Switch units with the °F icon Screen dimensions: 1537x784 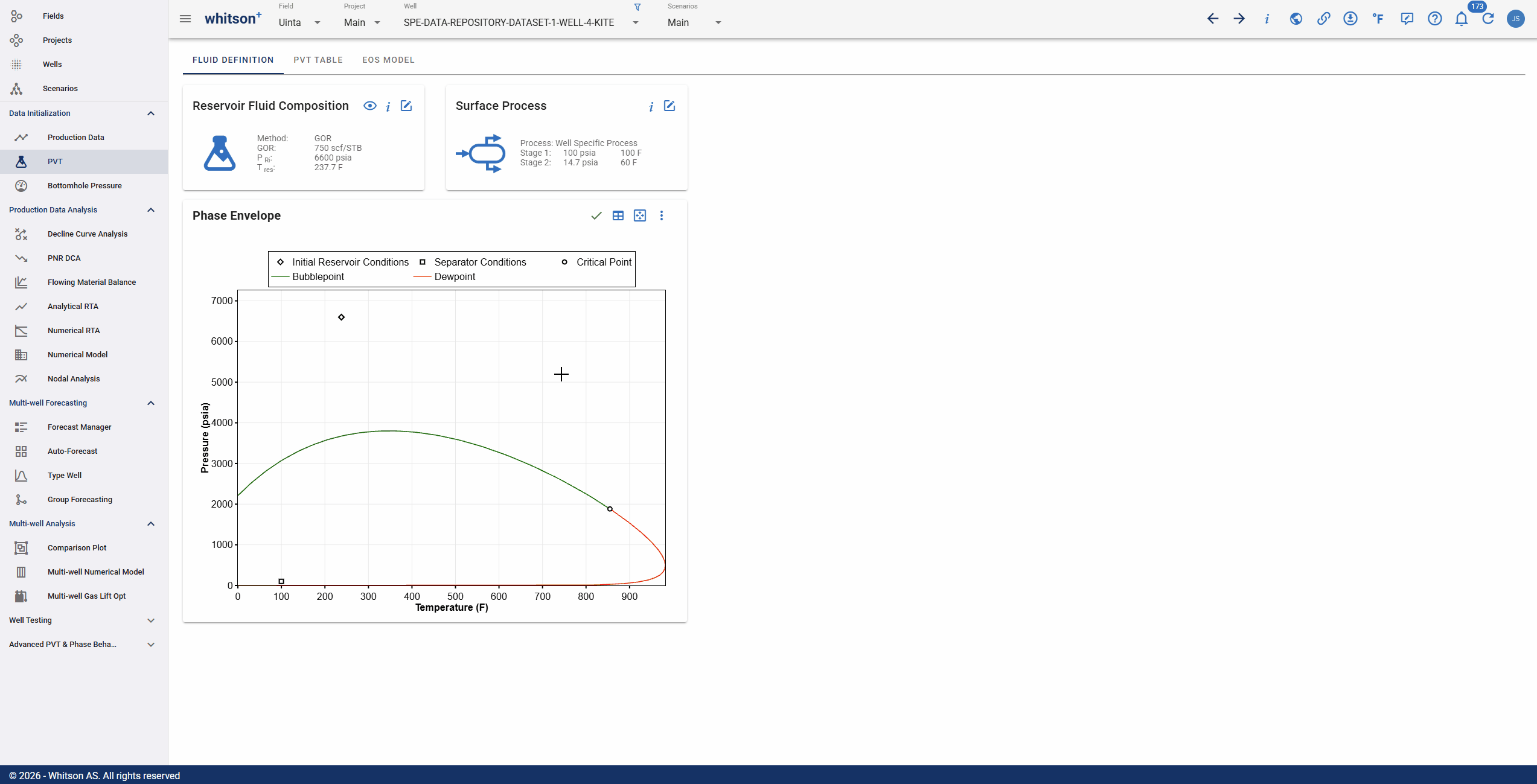point(1378,19)
